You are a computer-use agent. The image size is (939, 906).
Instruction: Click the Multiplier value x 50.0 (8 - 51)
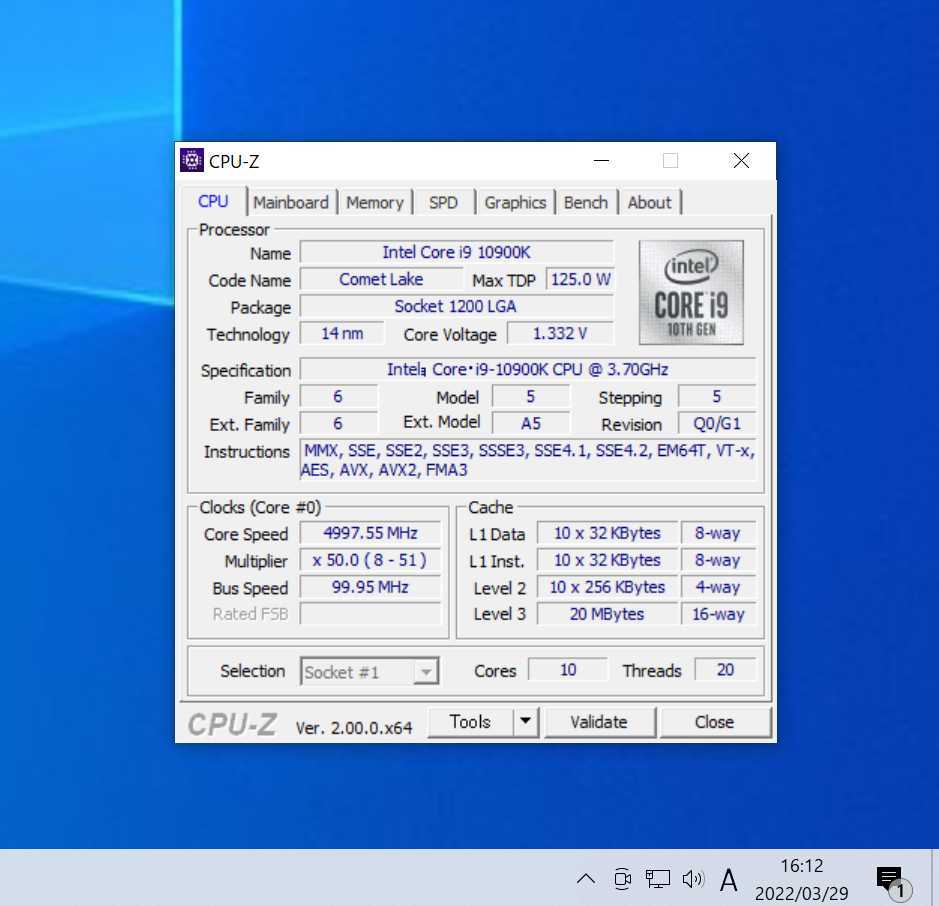370,560
